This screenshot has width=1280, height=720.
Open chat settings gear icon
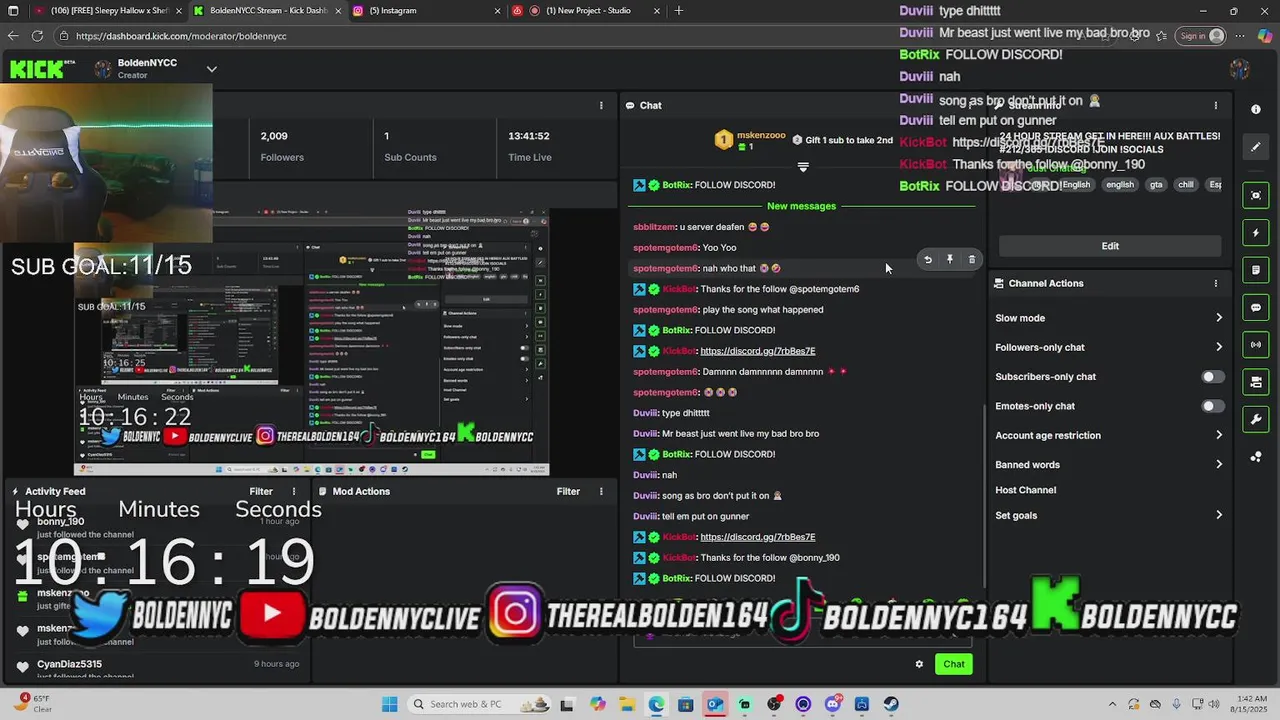(x=919, y=664)
